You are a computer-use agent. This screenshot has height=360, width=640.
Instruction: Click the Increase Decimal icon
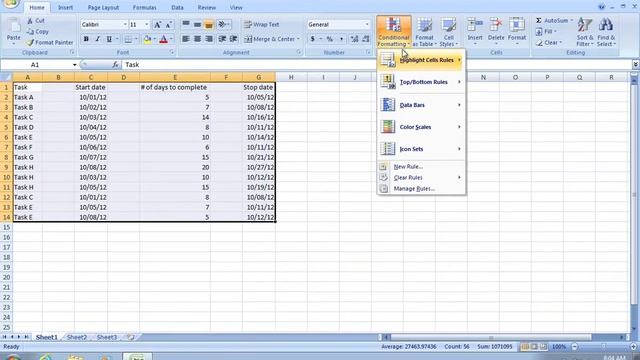click(x=354, y=39)
